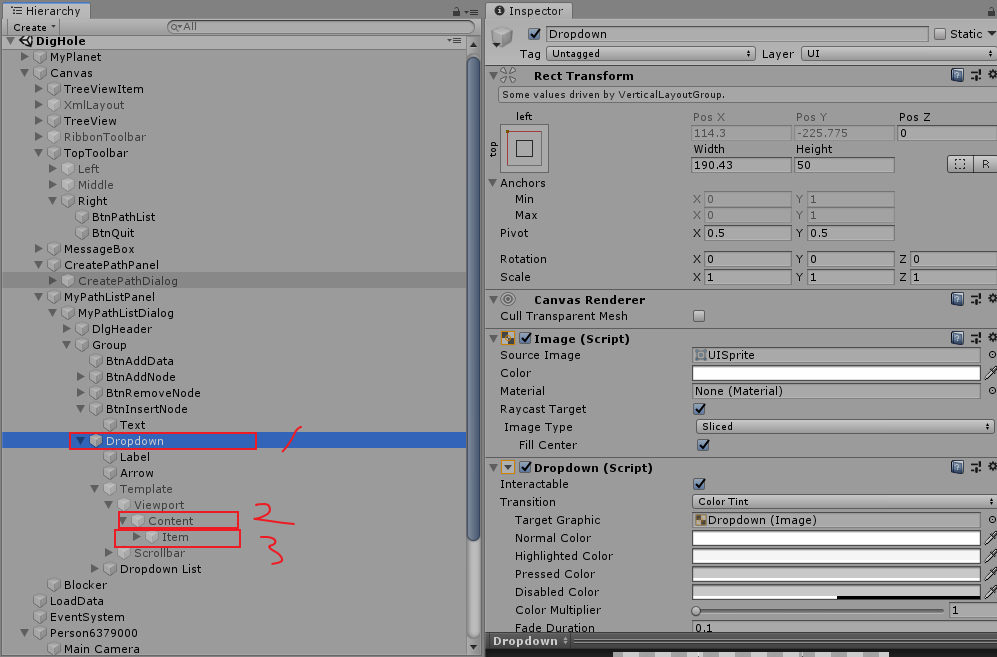Switch to the Inspector tab
997x657 pixels.
[x=529, y=11]
